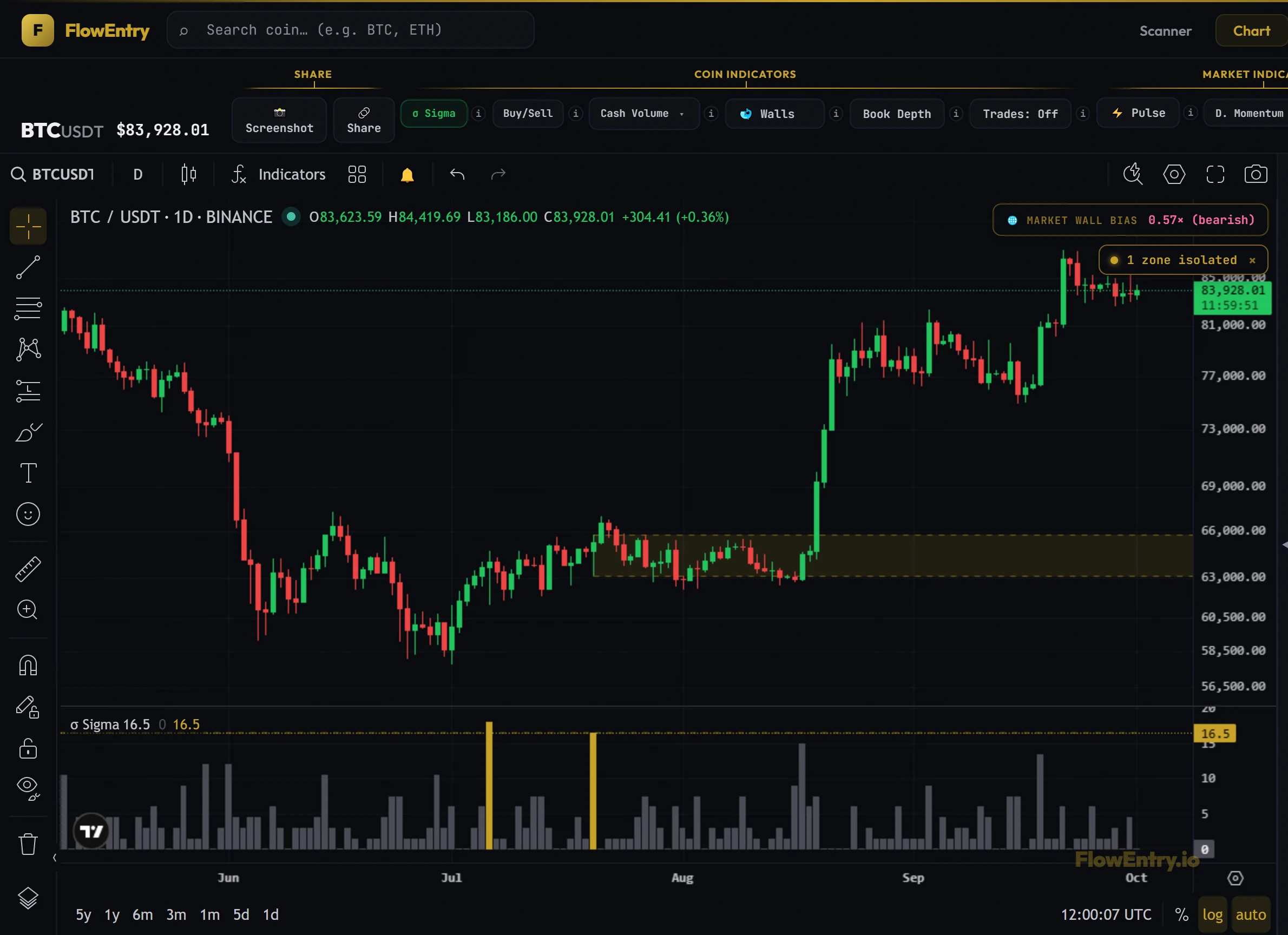Toggle the Book Depth indicator
The image size is (1288, 935).
[897, 114]
